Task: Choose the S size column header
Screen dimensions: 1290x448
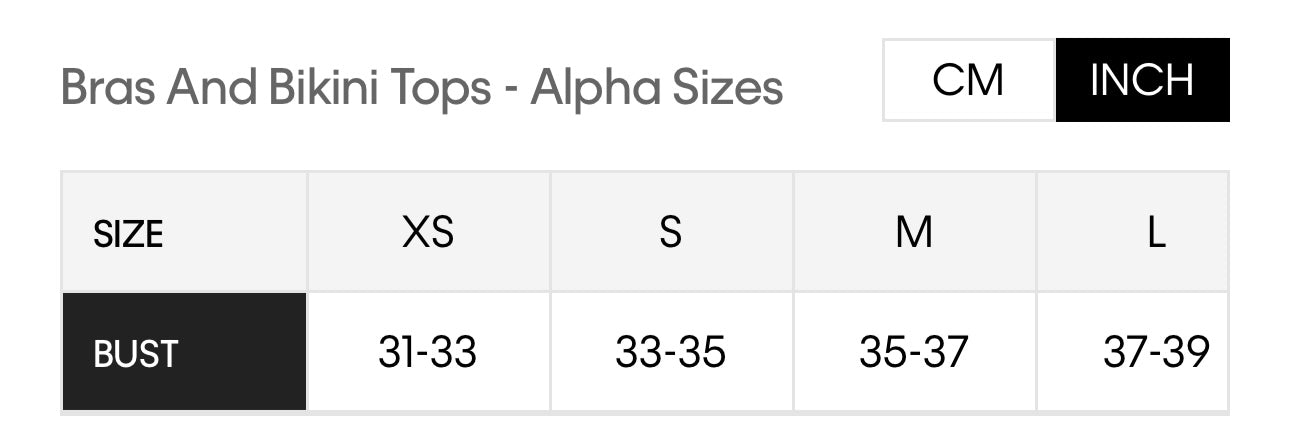Action: pyautogui.click(x=671, y=233)
